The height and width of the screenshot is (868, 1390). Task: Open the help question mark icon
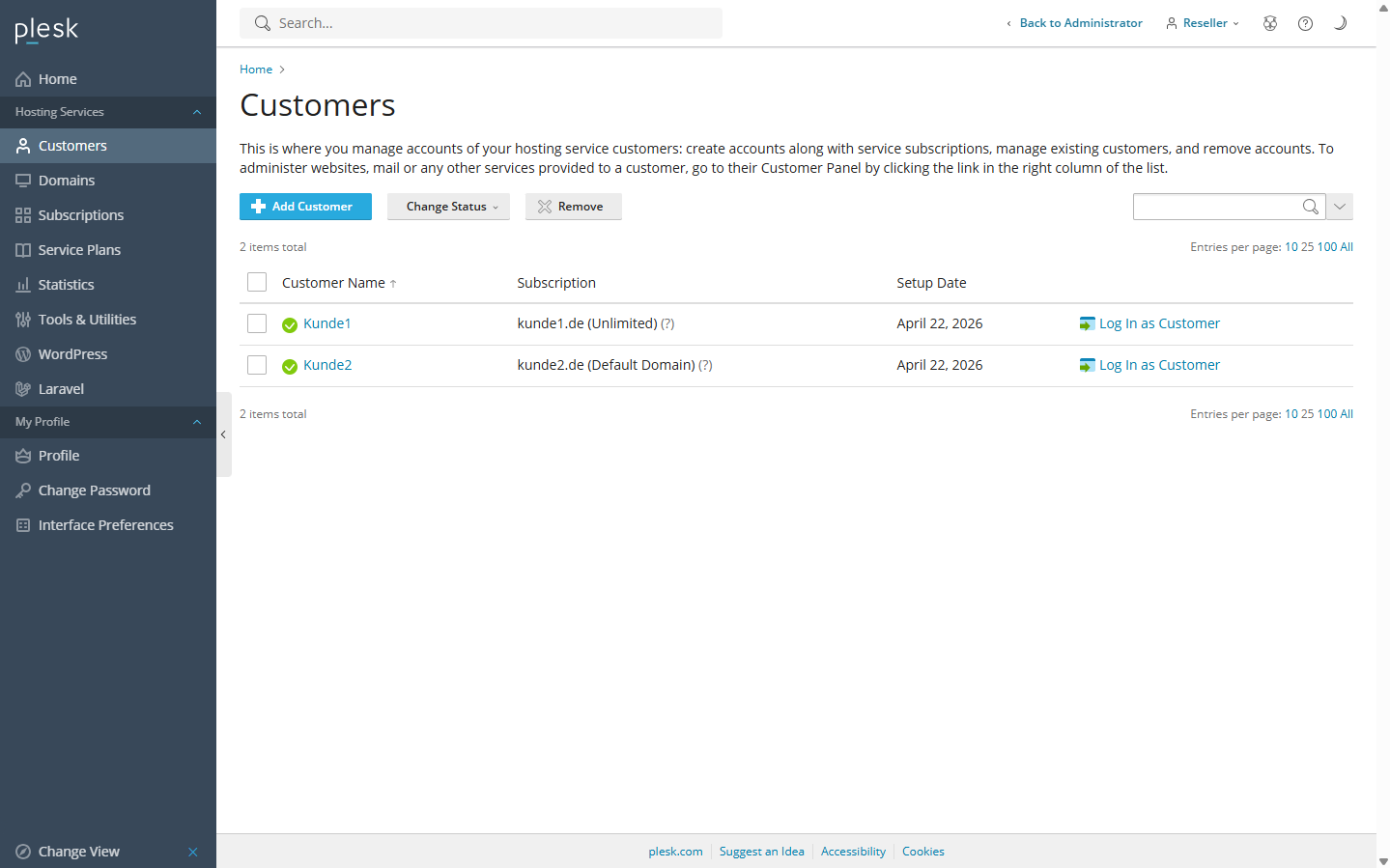coord(1305,23)
